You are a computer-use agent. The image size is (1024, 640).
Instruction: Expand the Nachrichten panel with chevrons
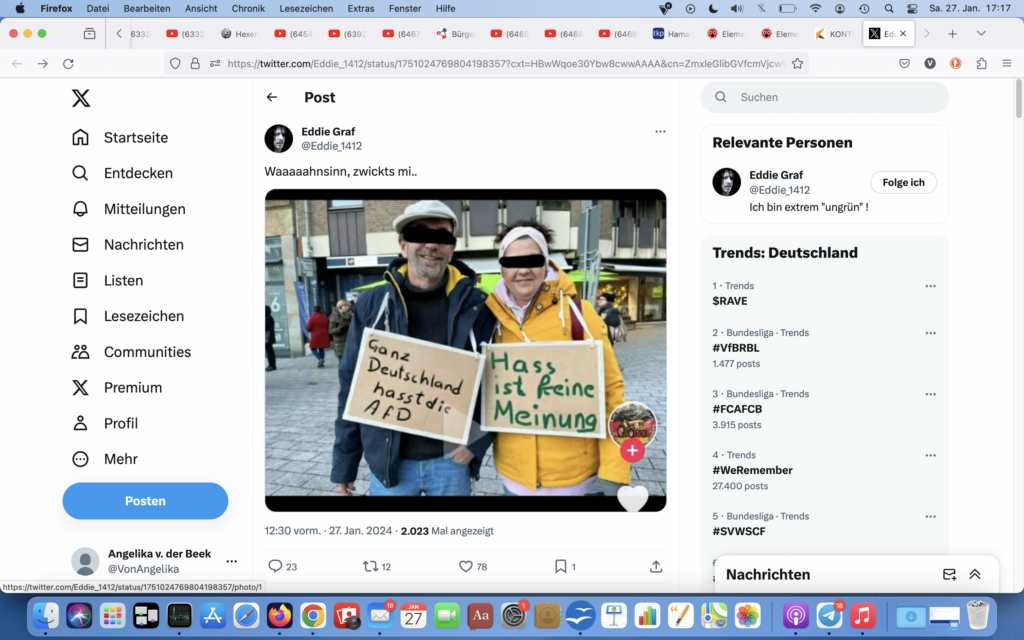975,574
